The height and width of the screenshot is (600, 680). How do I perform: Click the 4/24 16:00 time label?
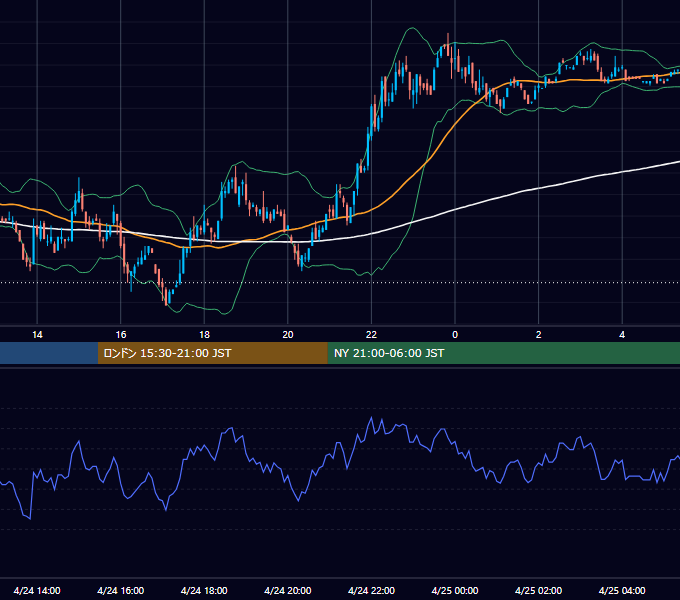pos(121,590)
